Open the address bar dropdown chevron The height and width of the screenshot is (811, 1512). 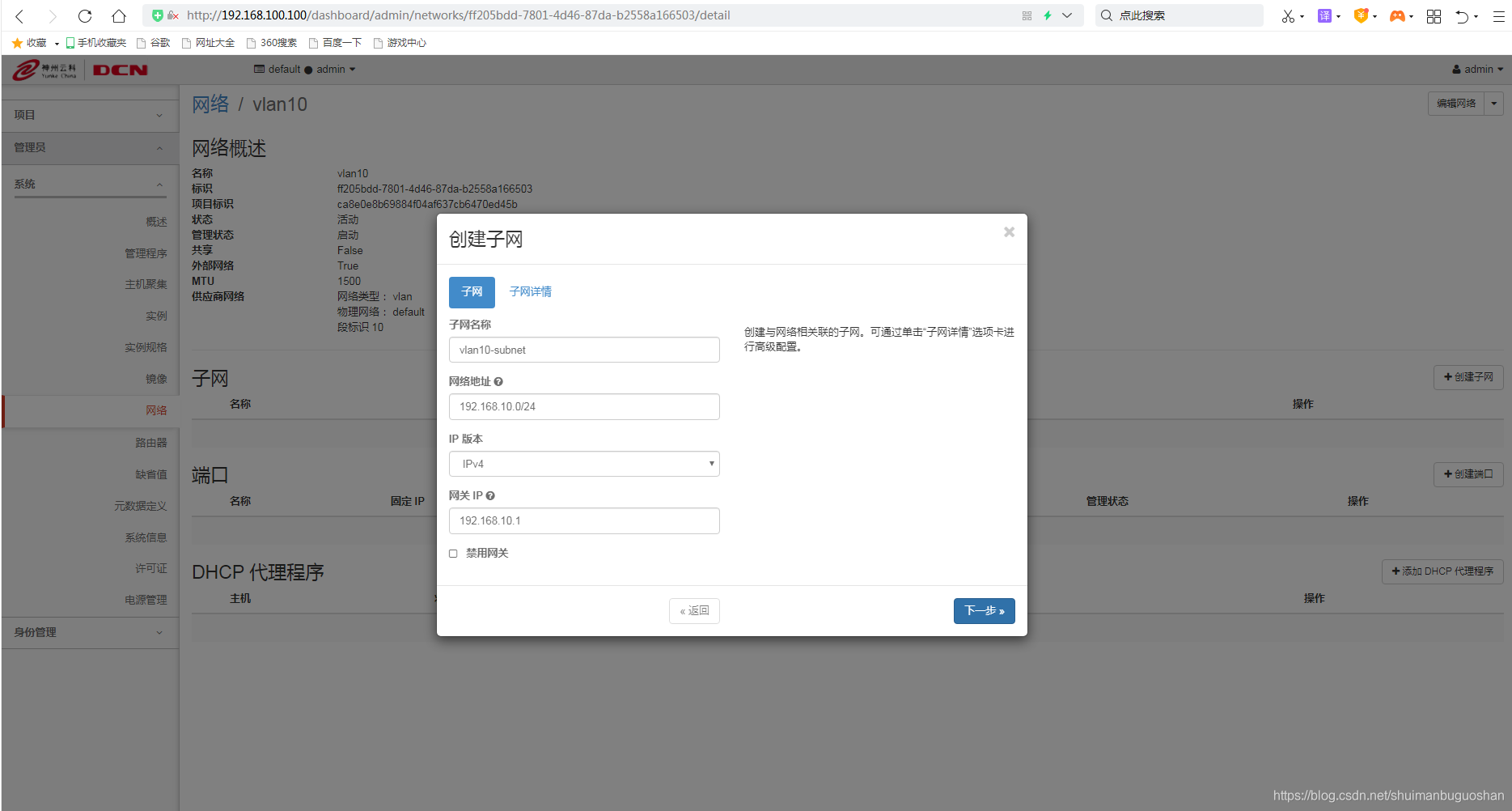pyautogui.click(x=1067, y=15)
